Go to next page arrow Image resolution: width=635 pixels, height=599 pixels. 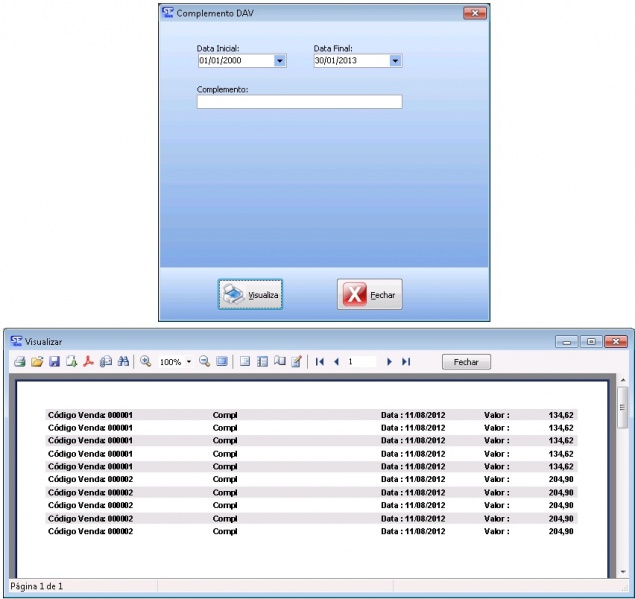tap(389, 362)
